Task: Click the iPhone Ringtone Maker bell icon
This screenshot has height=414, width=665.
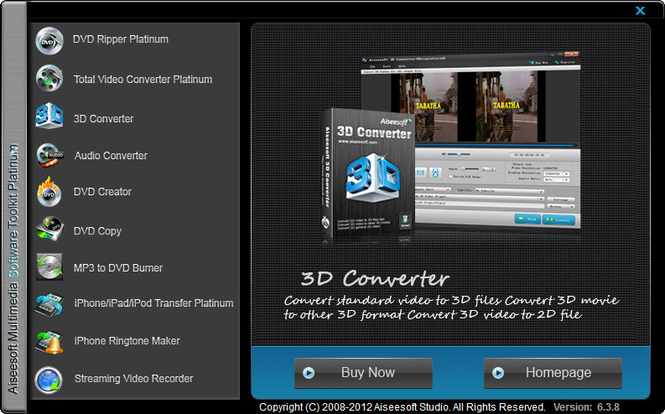Action: (x=49, y=342)
